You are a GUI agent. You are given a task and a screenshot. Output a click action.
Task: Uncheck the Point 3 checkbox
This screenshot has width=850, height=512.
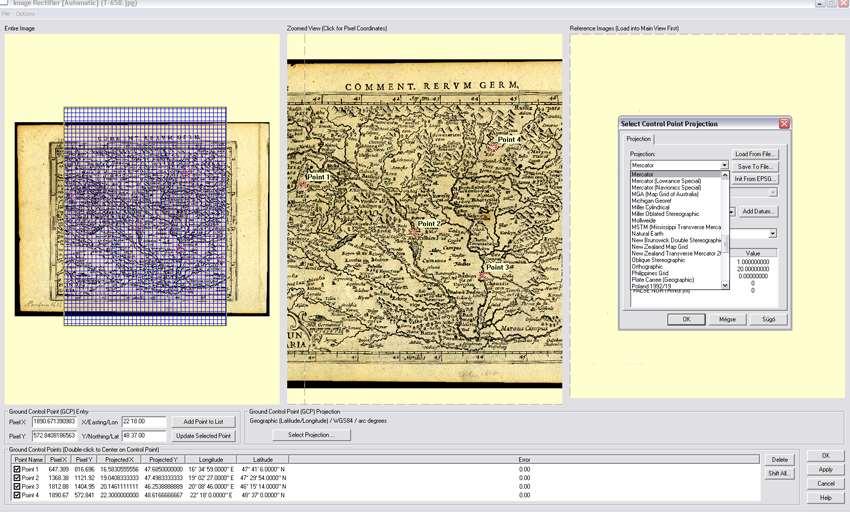pos(17,487)
